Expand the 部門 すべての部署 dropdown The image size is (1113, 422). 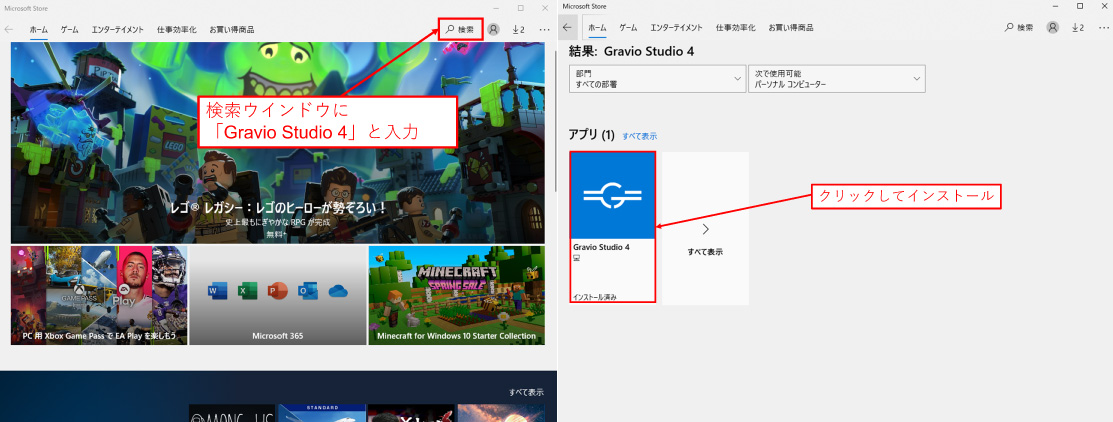tap(657, 79)
